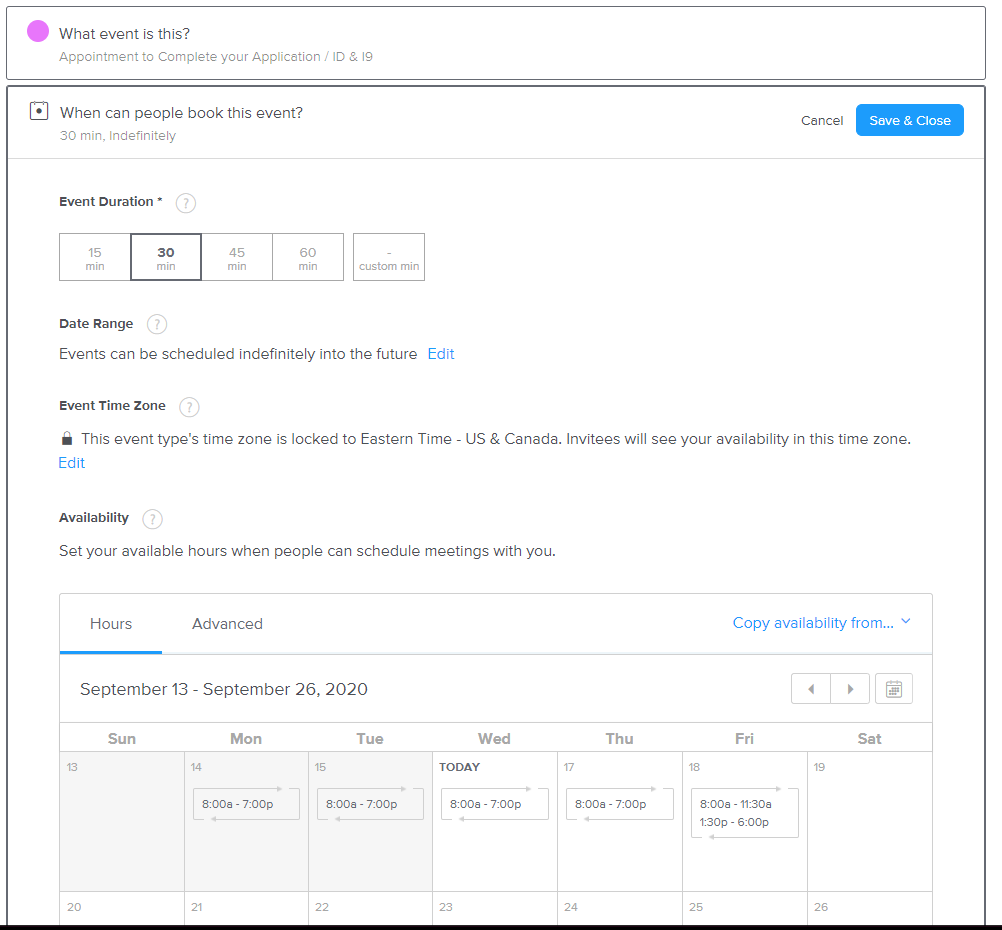Click Save & Close button

coord(910,120)
